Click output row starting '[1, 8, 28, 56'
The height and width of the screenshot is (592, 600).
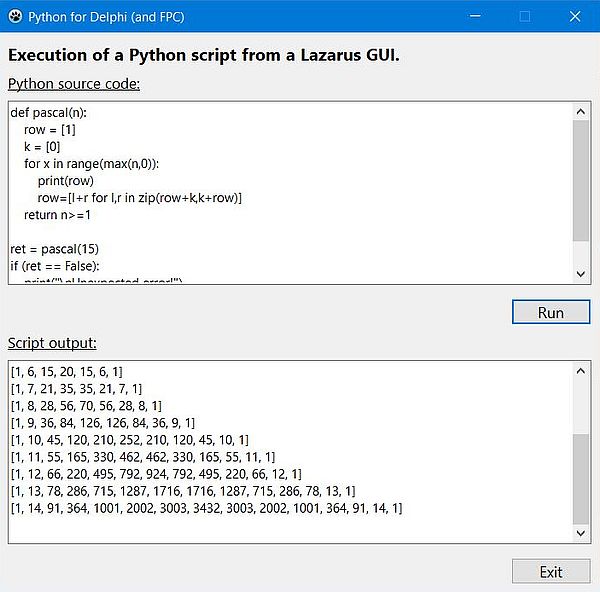tap(86, 406)
